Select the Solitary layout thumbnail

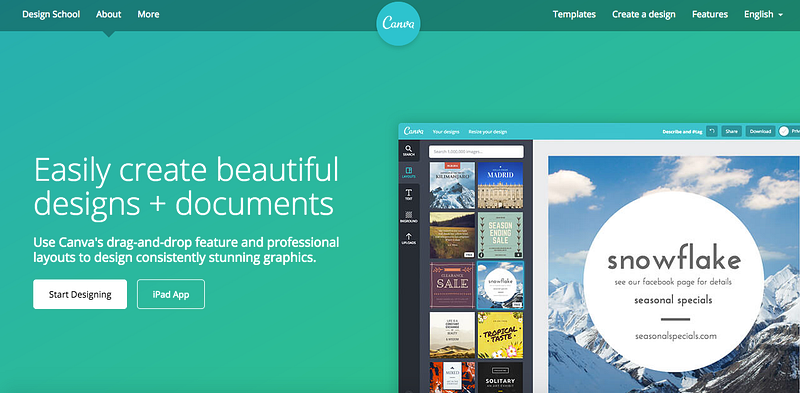pyautogui.click(x=500, y=377)
